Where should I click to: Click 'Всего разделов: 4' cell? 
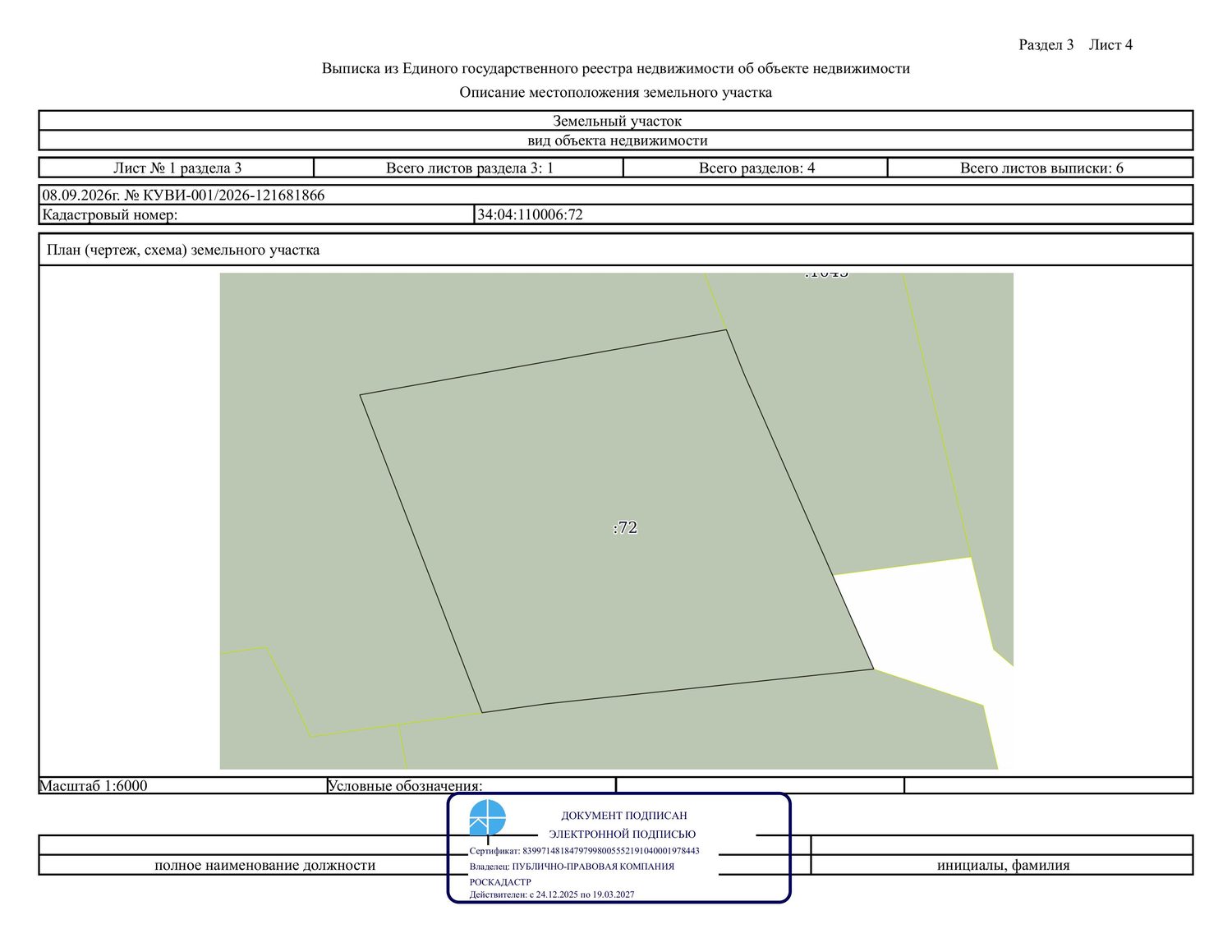[756, 168]
